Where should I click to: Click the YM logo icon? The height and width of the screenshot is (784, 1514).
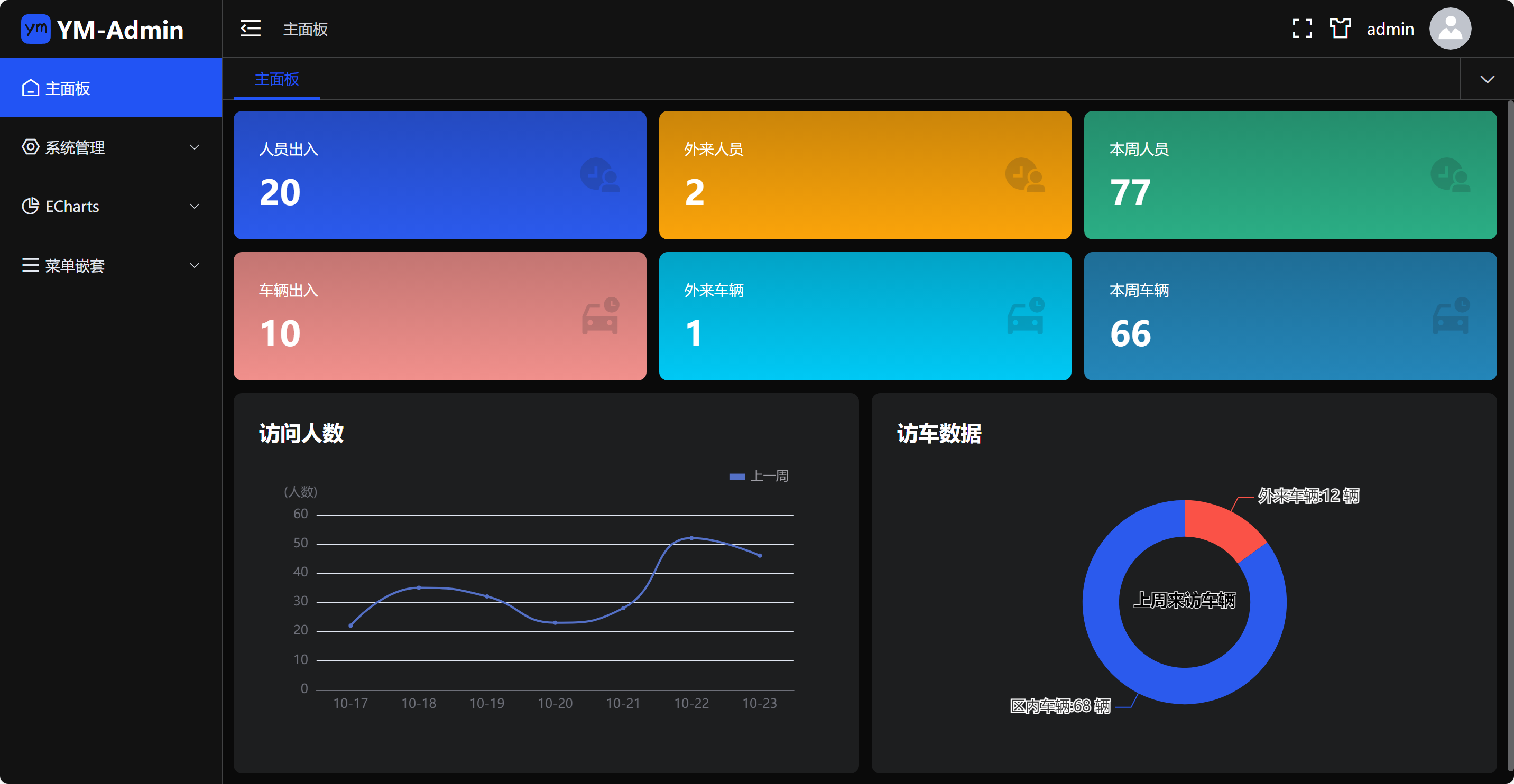35,29
